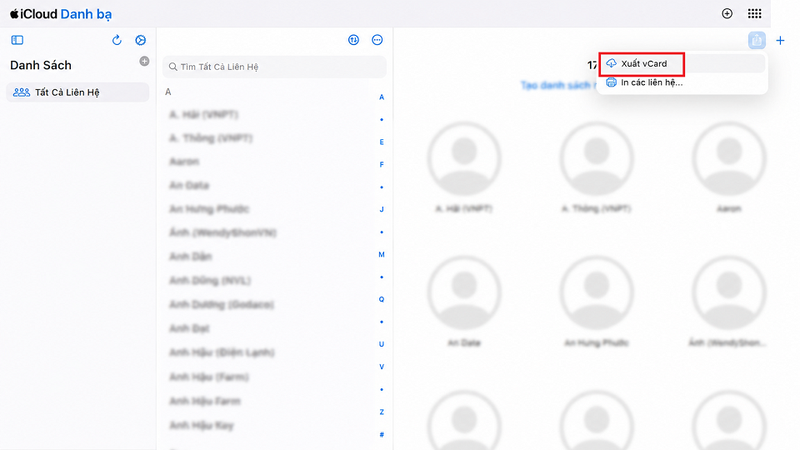The height and width of the screenshot is (450, 800).
Task: Click the share/export icon button
Action: (757, 40)
